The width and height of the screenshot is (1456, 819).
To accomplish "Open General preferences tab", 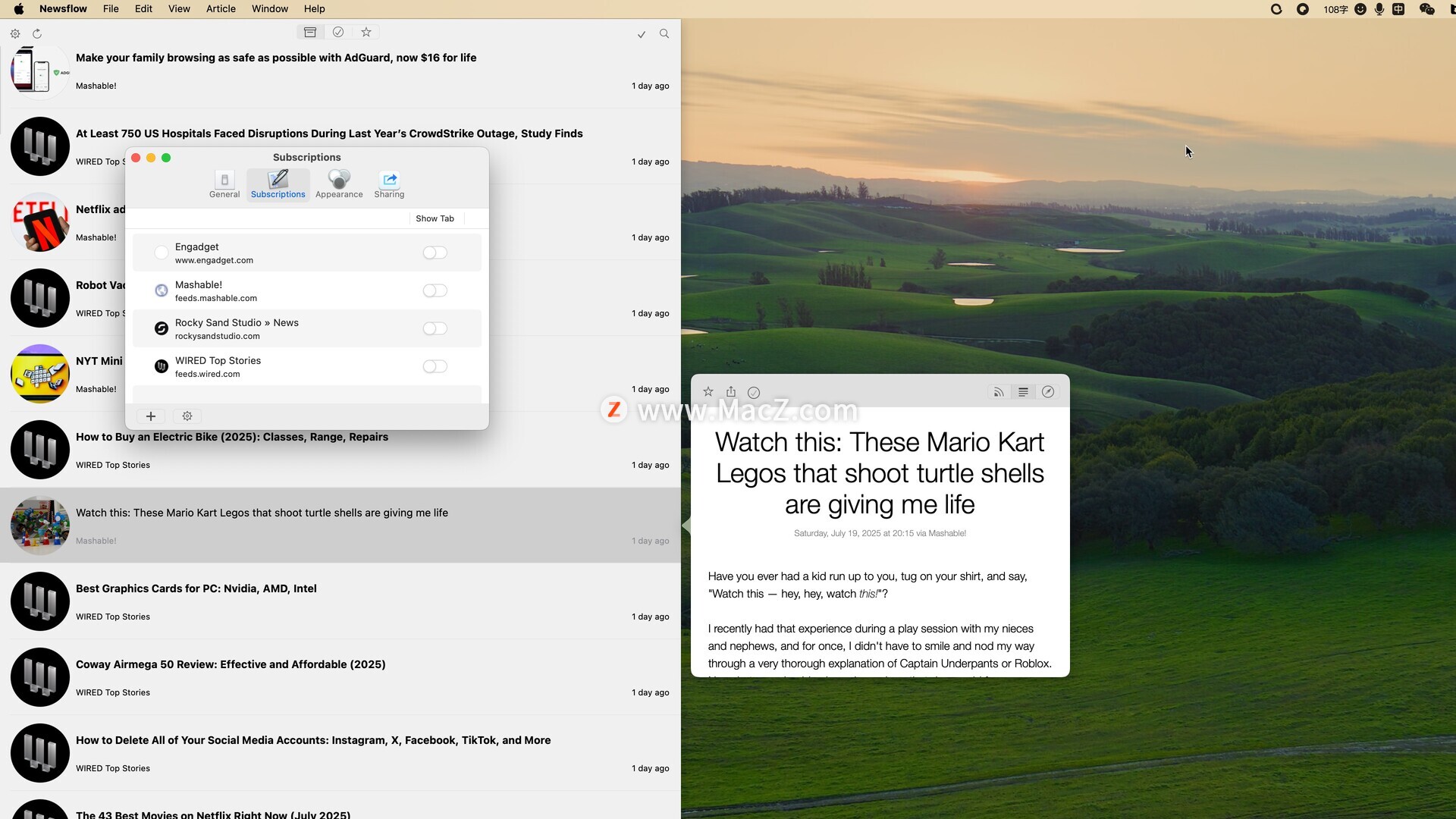I will pyautogui.click(x=224, y=184).
